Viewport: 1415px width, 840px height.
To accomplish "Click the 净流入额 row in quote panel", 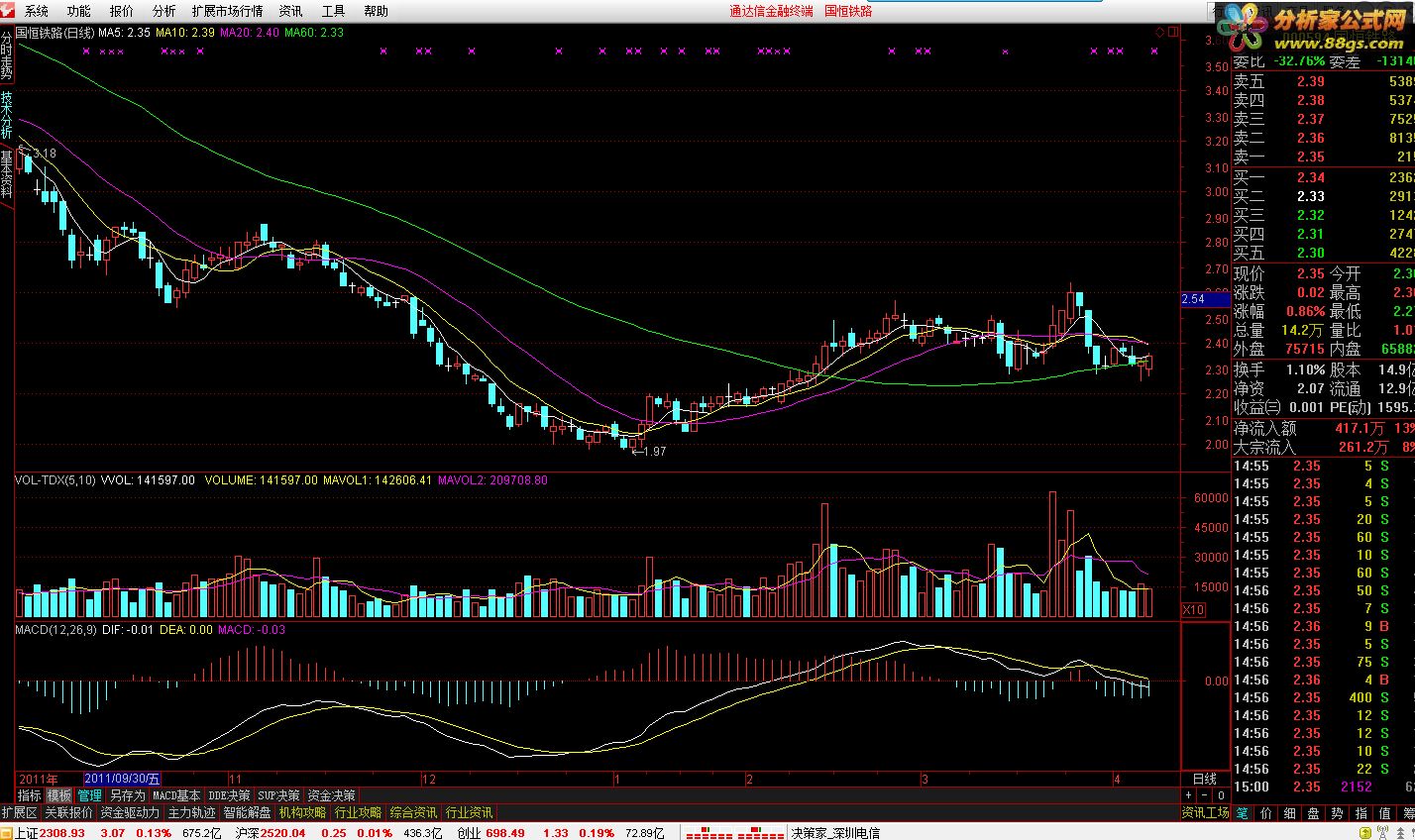I will [1323, 428].
